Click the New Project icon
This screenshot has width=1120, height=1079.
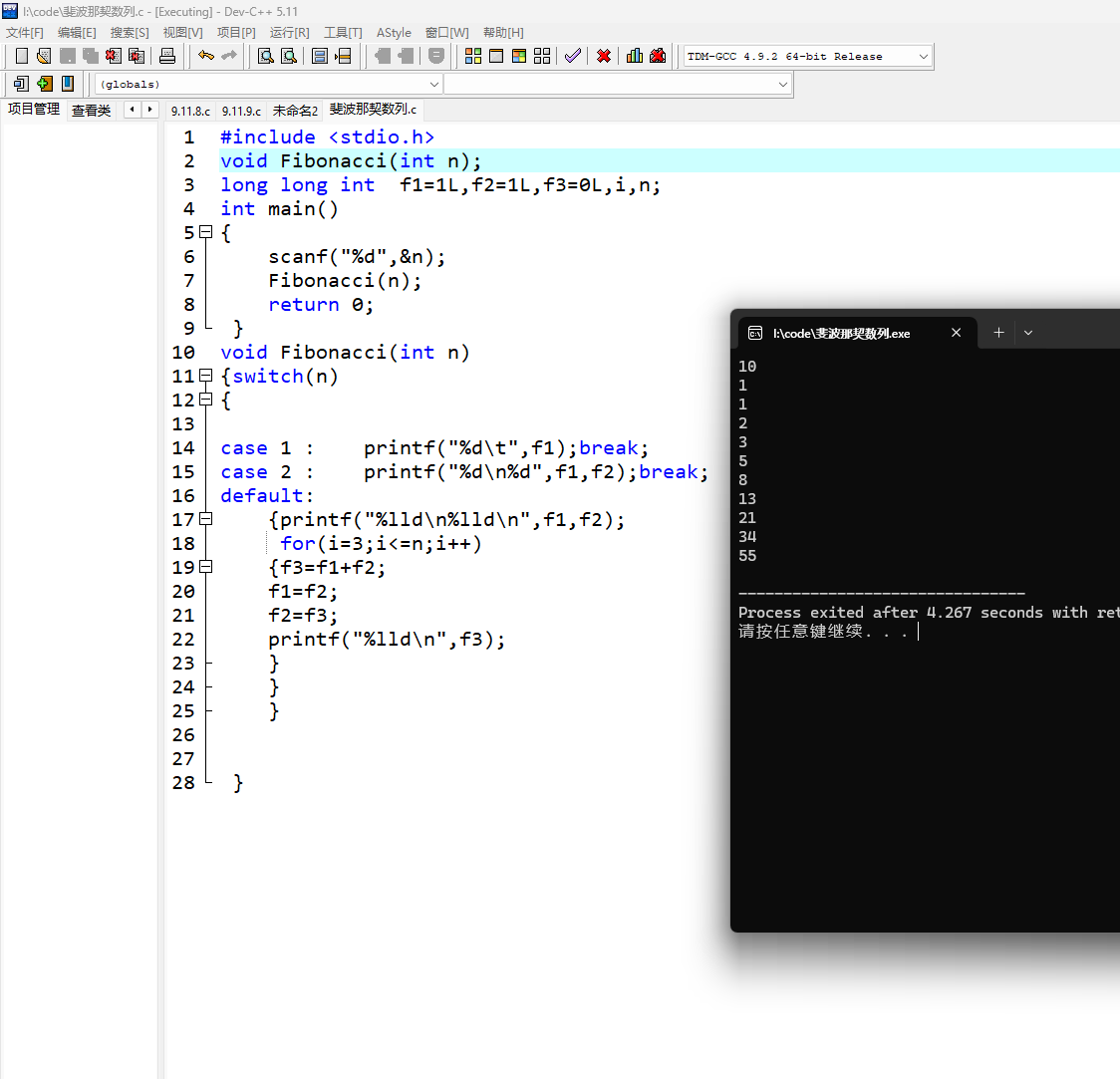[22, 84]
